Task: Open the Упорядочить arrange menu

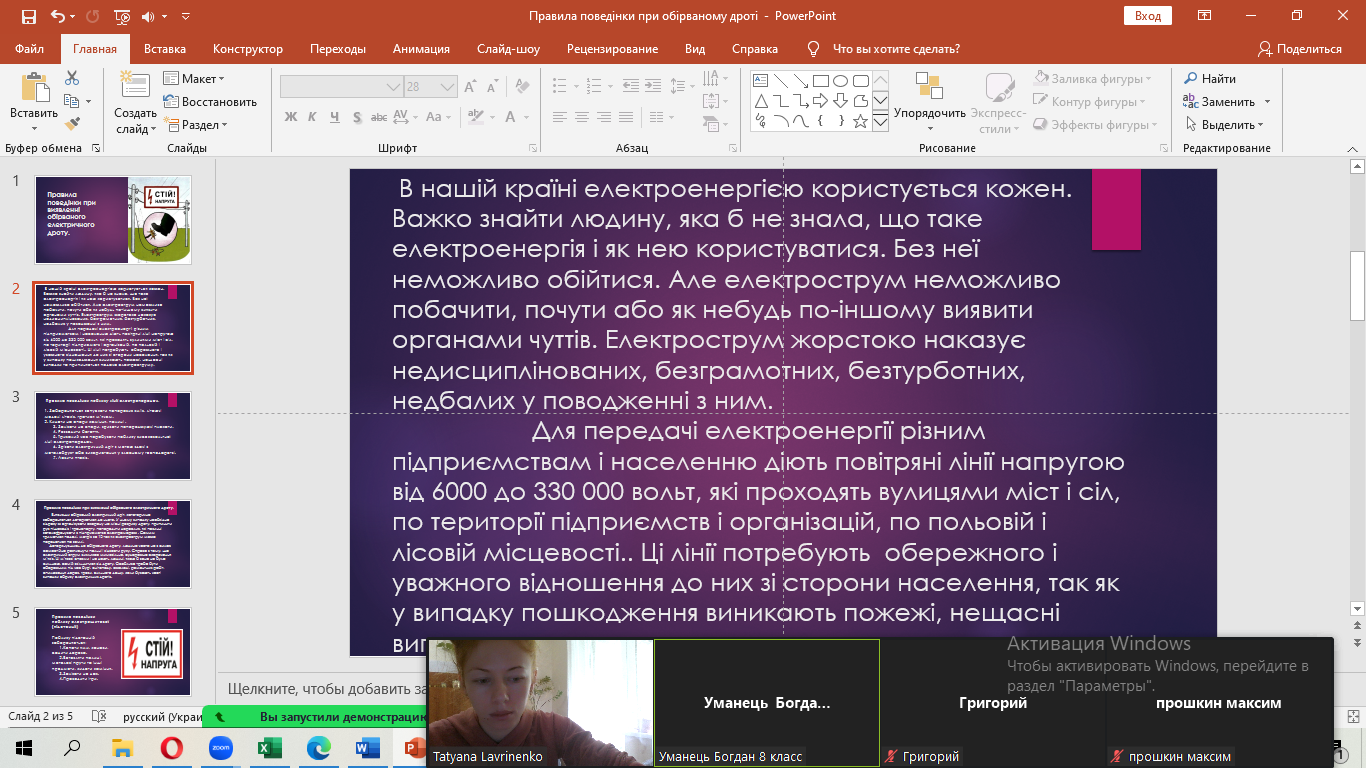Action: (930, 102)
